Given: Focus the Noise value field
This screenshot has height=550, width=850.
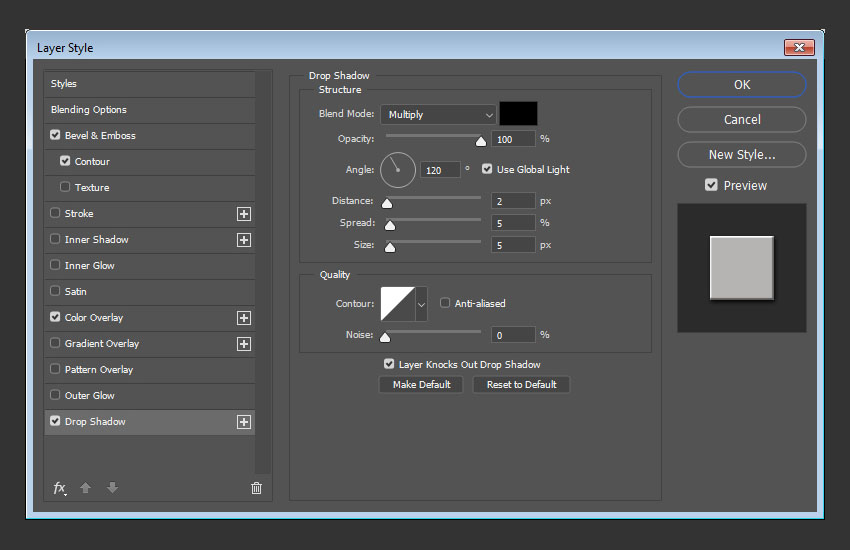Looking at the screenshot, I should coord(513,335).
